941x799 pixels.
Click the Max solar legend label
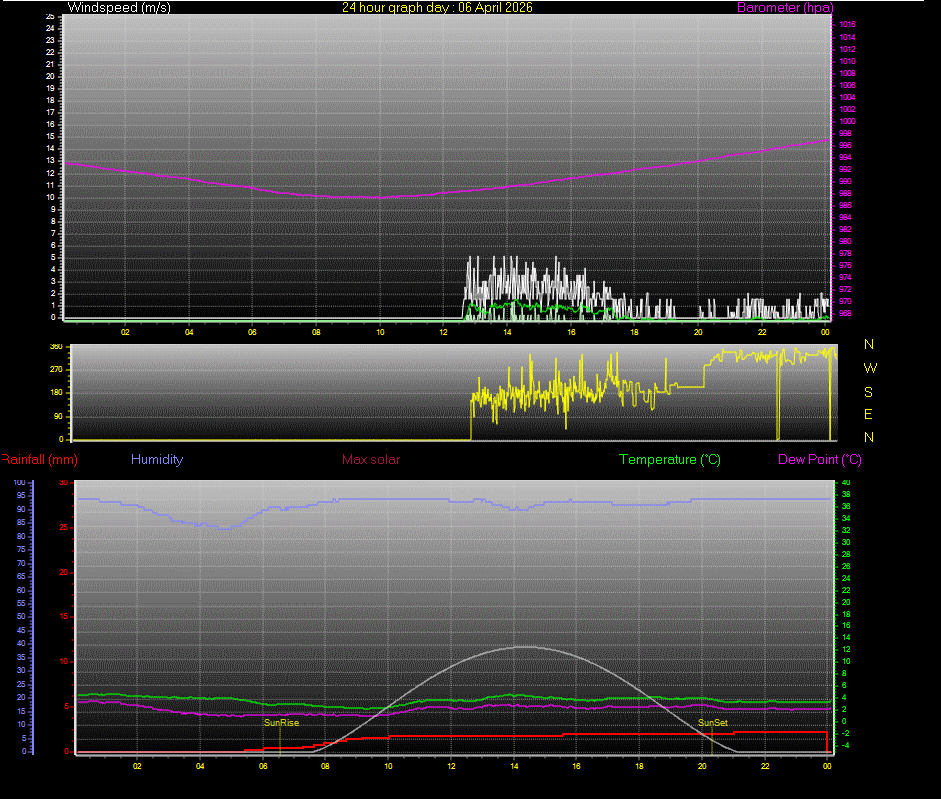click(x=371, y=459)
